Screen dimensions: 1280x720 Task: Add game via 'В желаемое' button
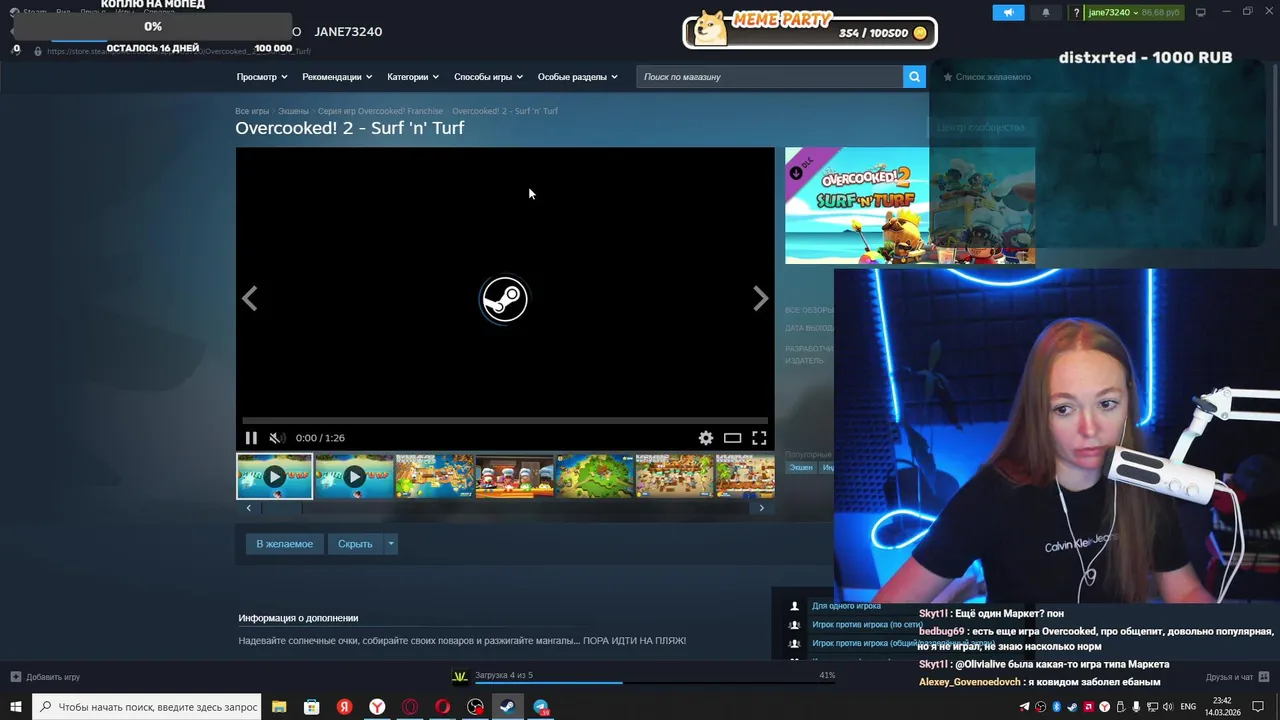(x=284, y=544)
